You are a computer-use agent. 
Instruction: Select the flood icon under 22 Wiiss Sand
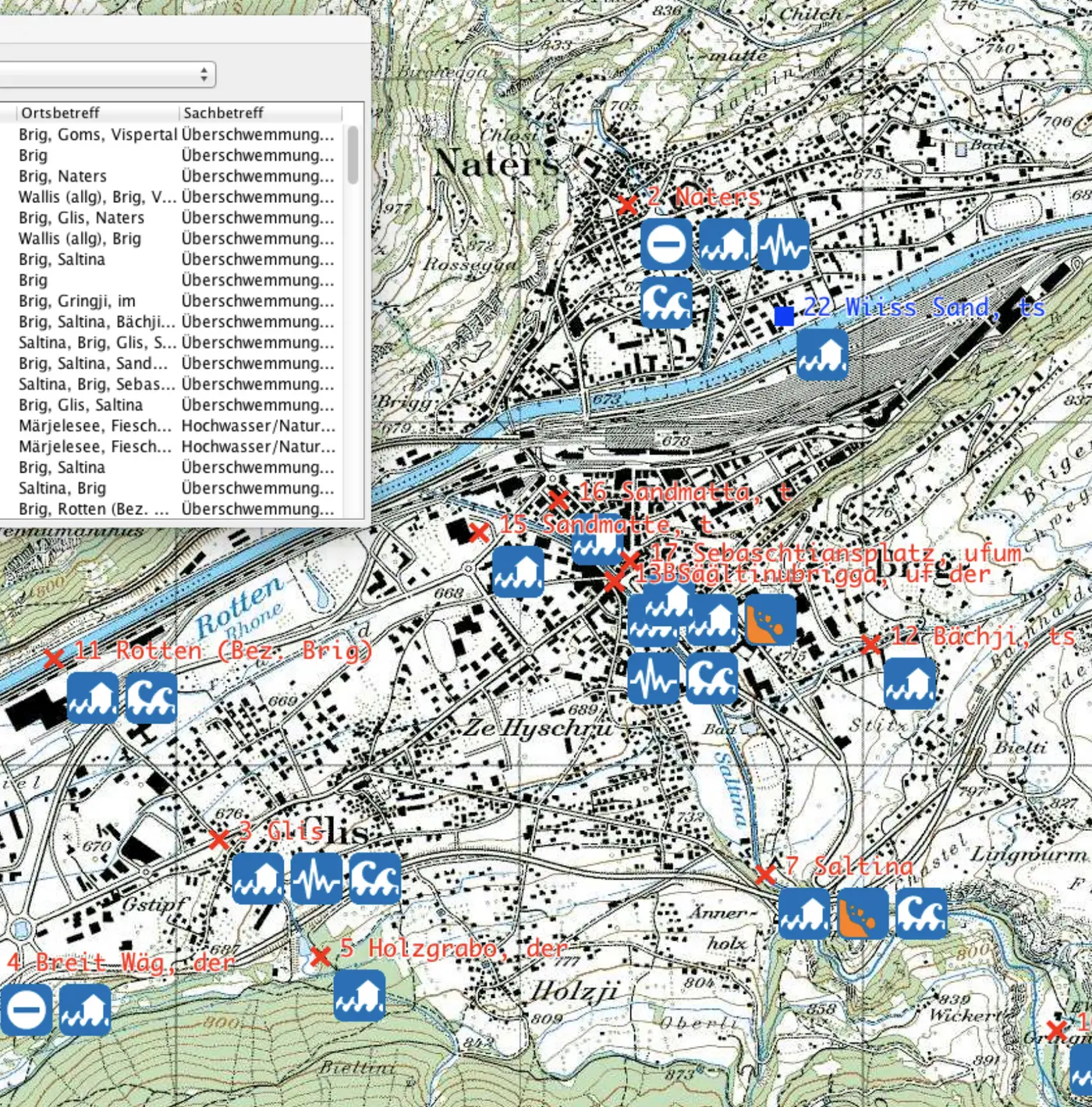pos(822,355)
